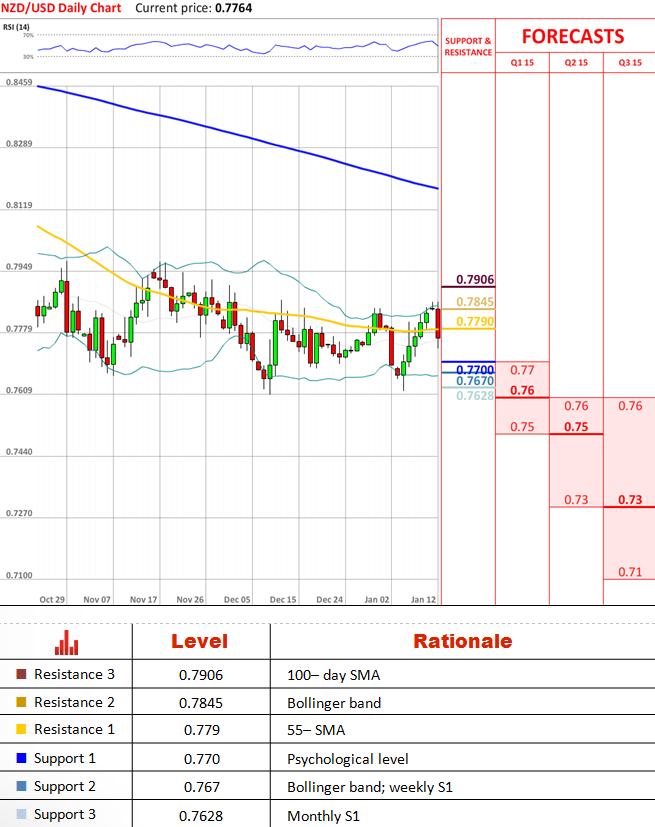Image resolution: width=655 pixels, height=827 pixels.
Task: Click the Rationale column header in the table
Action: pyautogui.click(x=462, y=641)
